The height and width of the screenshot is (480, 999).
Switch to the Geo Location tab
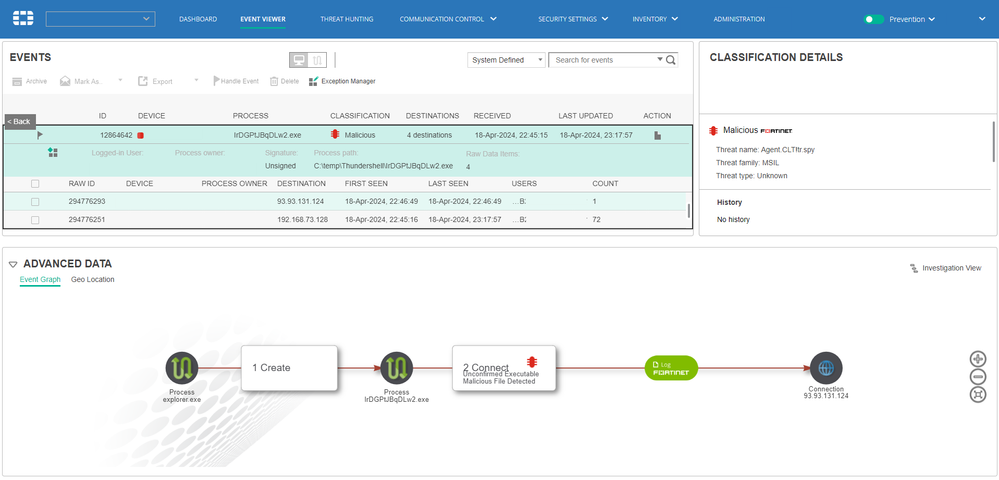(93, 279)
